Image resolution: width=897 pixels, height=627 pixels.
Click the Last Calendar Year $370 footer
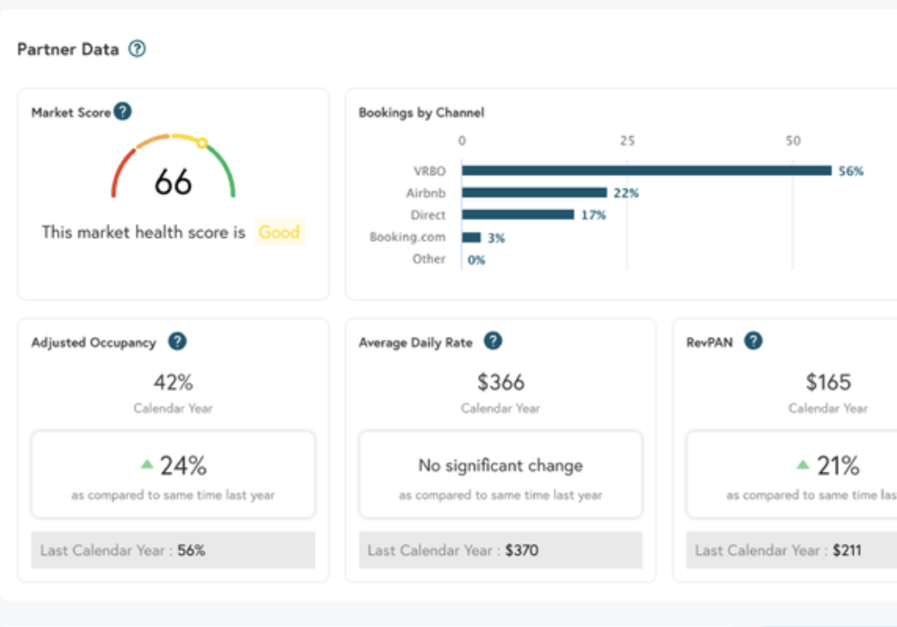tap(500, 550)
